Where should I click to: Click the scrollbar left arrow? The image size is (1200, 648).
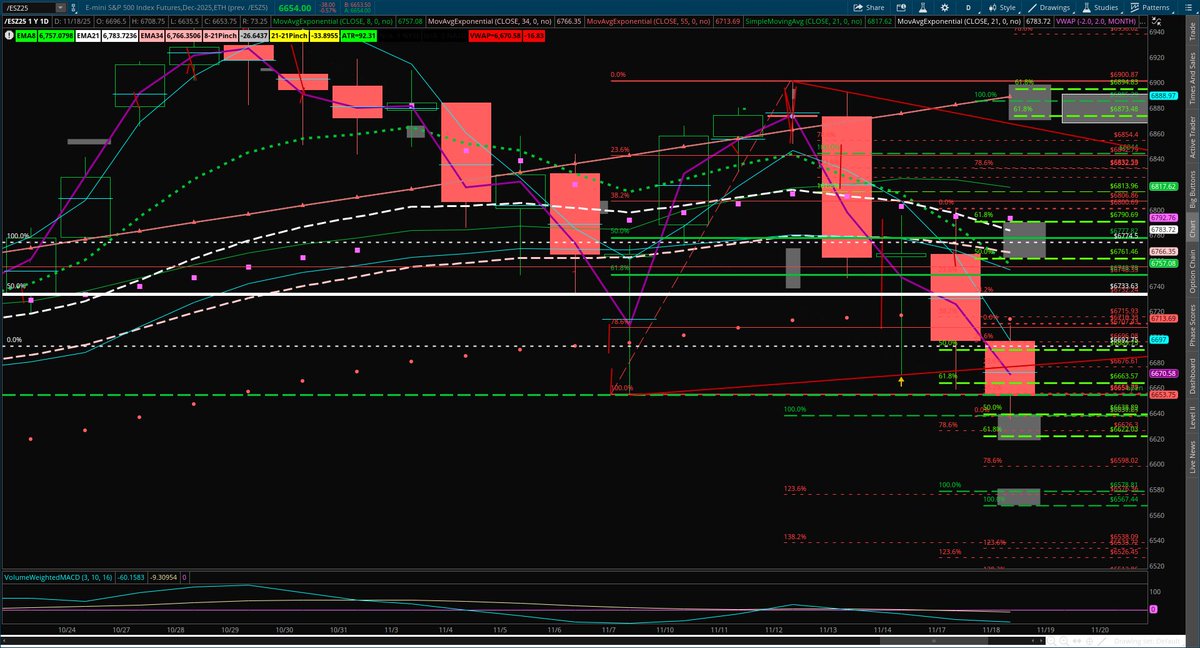point(1033,641)
